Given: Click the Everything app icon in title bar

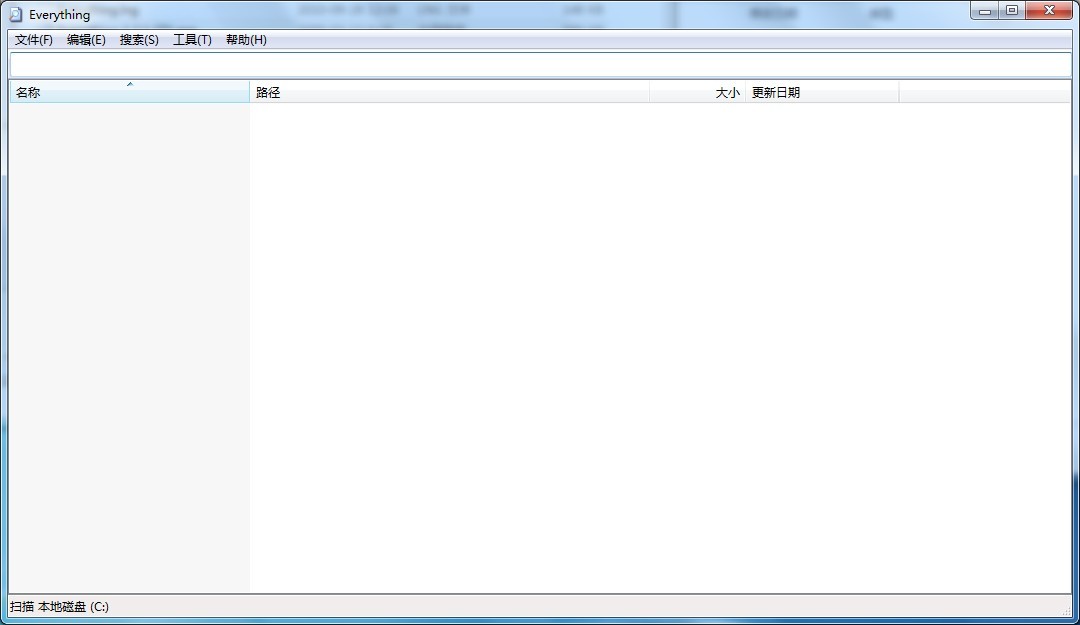Looking at the screenshot, I should coord(16,14).
